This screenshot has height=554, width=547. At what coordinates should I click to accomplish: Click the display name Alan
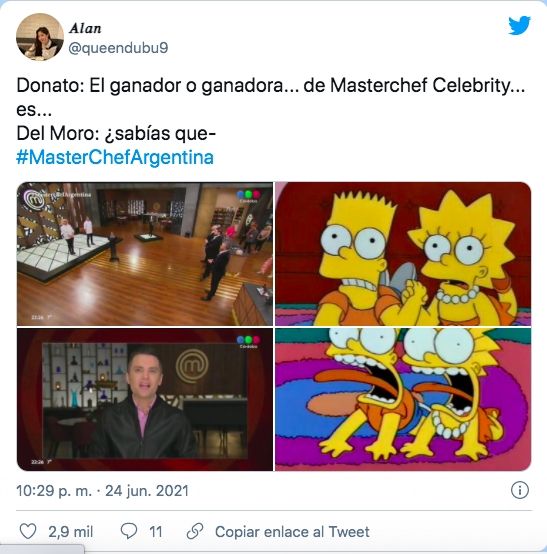pos(85,28)
